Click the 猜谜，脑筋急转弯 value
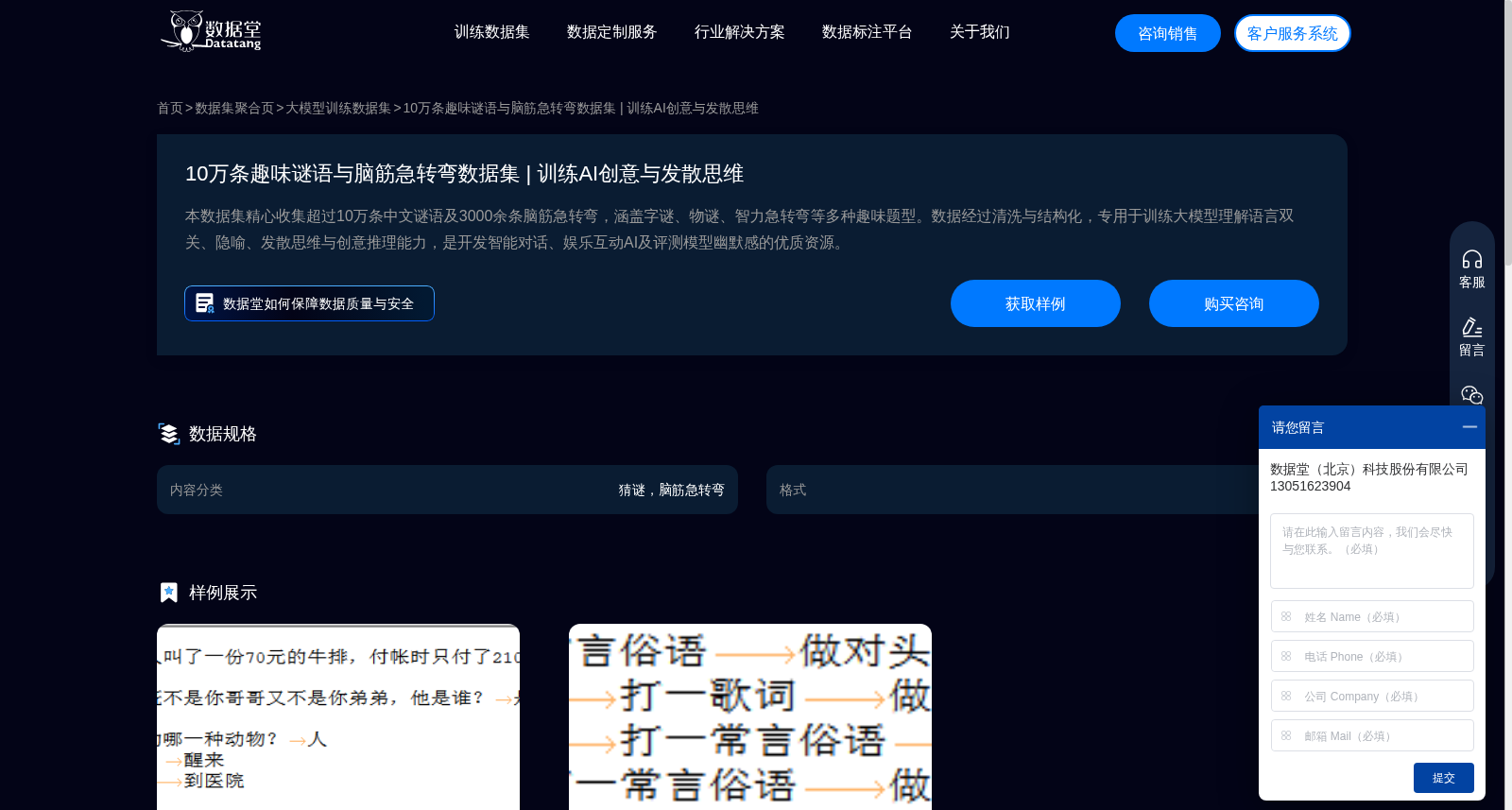 pyautogui.click(x=671, y=490)
